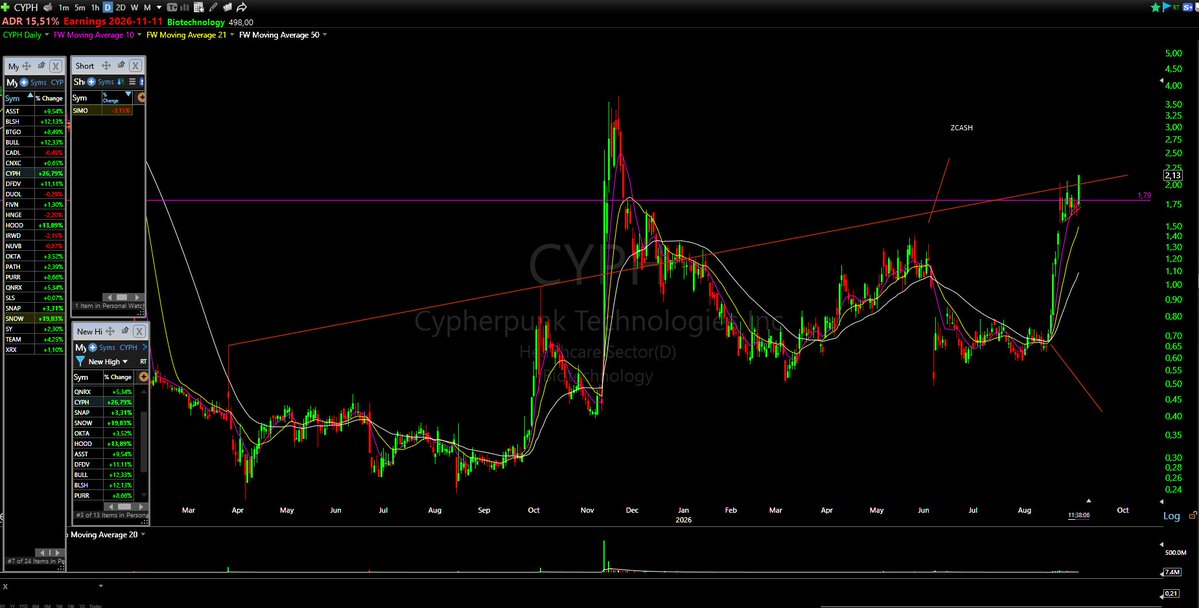Switch chart to 1h timeframe
Screen dimensions: 1199x608
[95, 8]
